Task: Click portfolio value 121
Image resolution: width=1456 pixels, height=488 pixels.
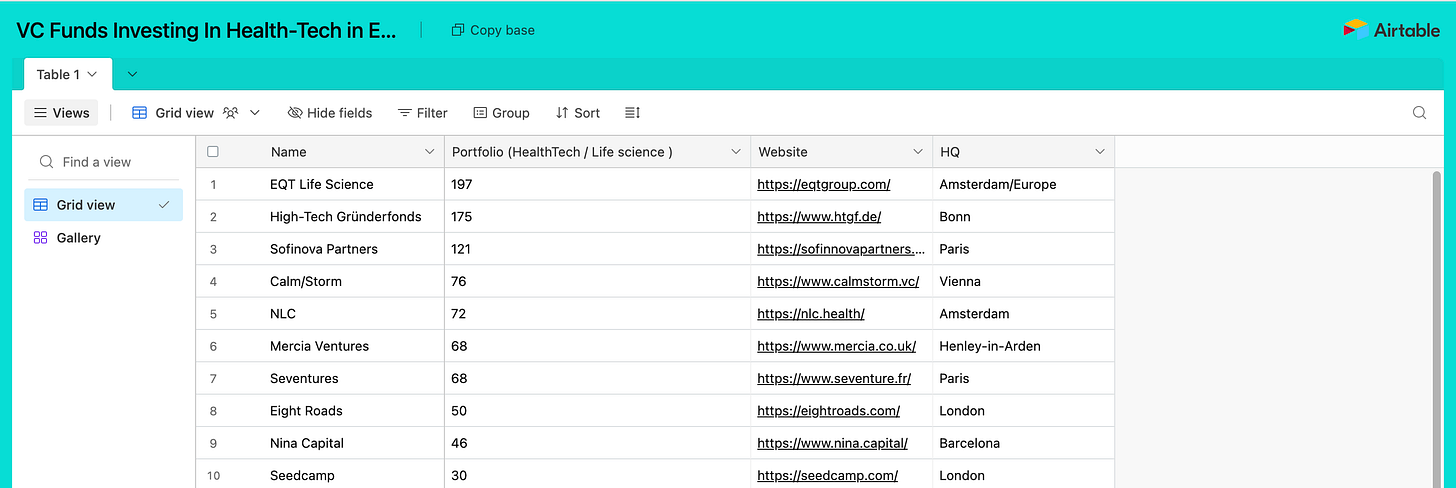Action: pos(460,249)
